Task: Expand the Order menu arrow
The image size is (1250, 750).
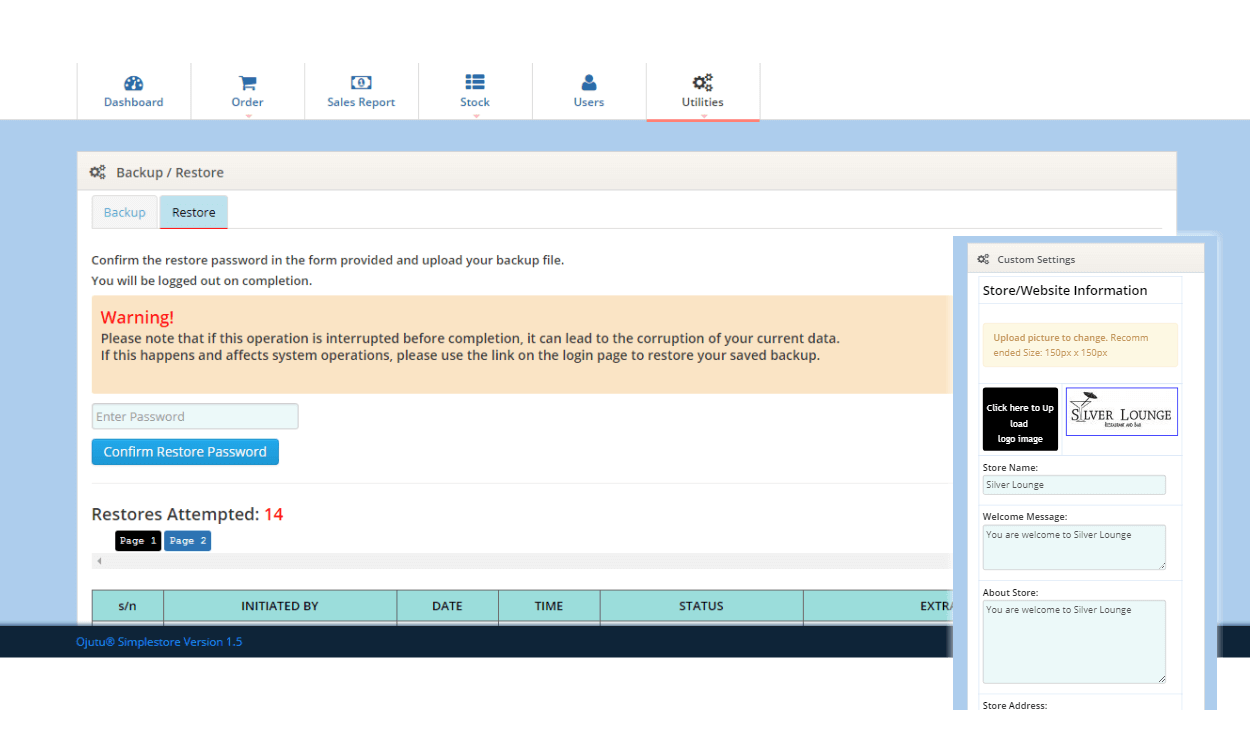Action: (248, 116)
